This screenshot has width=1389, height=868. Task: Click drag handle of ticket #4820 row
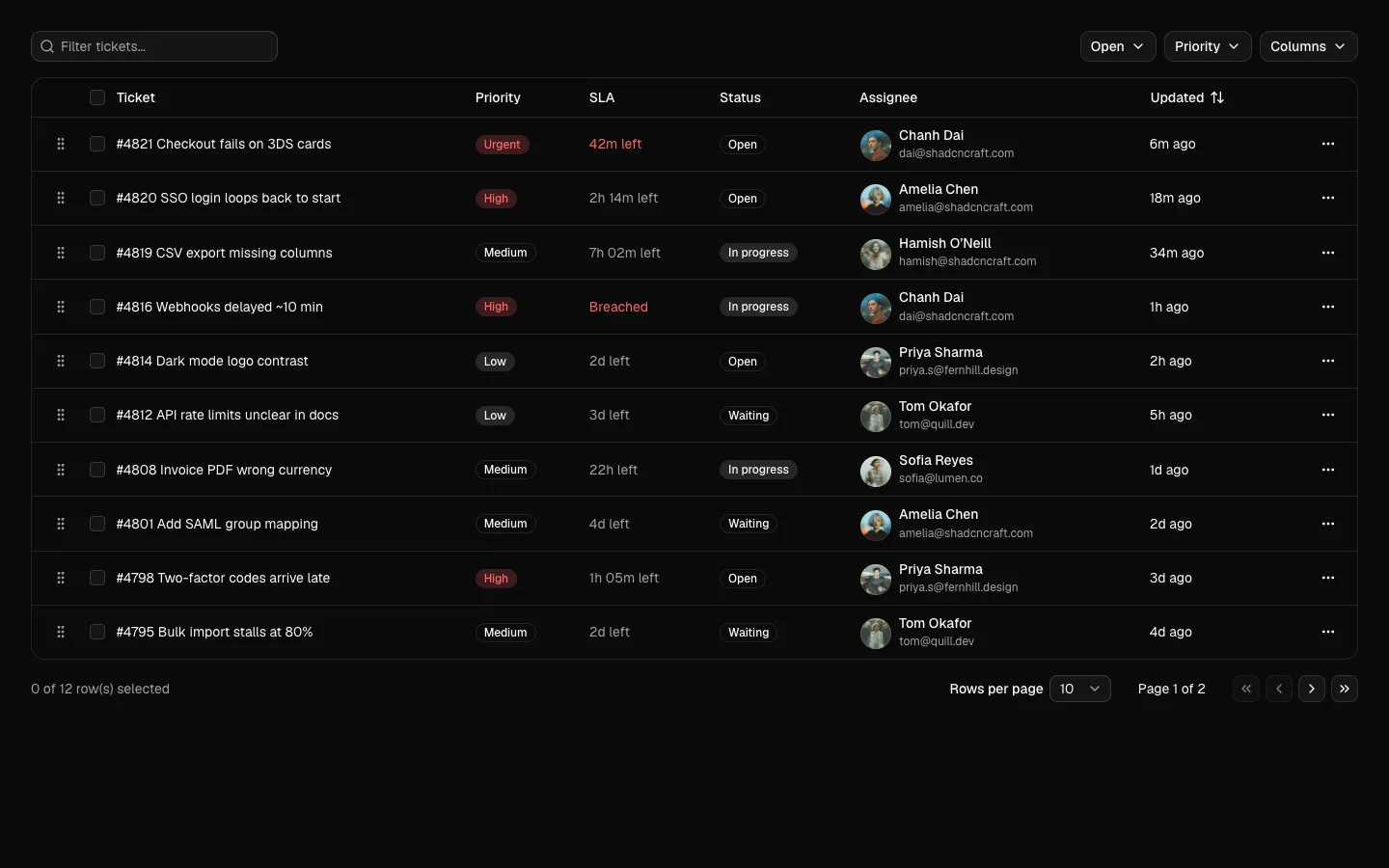(x=61, y=198)
